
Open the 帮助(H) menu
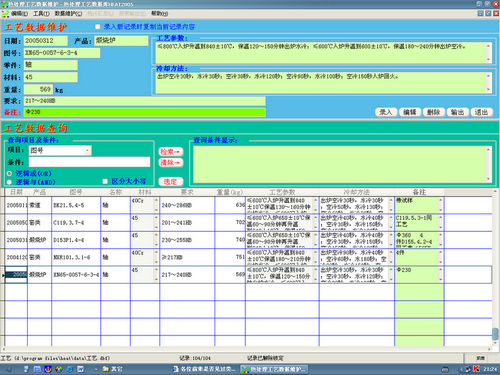click(x=160, y=14)
